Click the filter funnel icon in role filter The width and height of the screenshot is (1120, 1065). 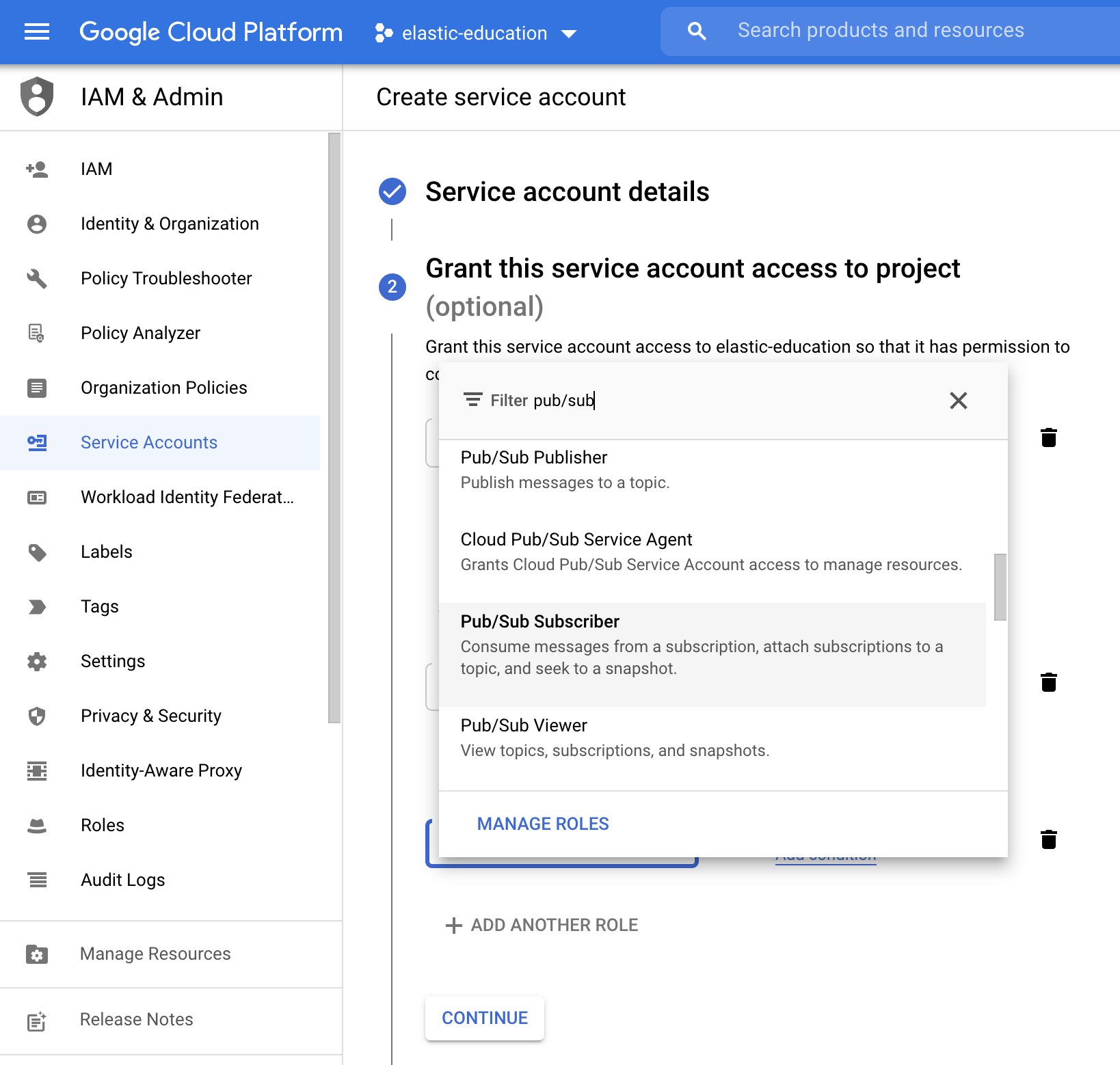coord(472,401)
